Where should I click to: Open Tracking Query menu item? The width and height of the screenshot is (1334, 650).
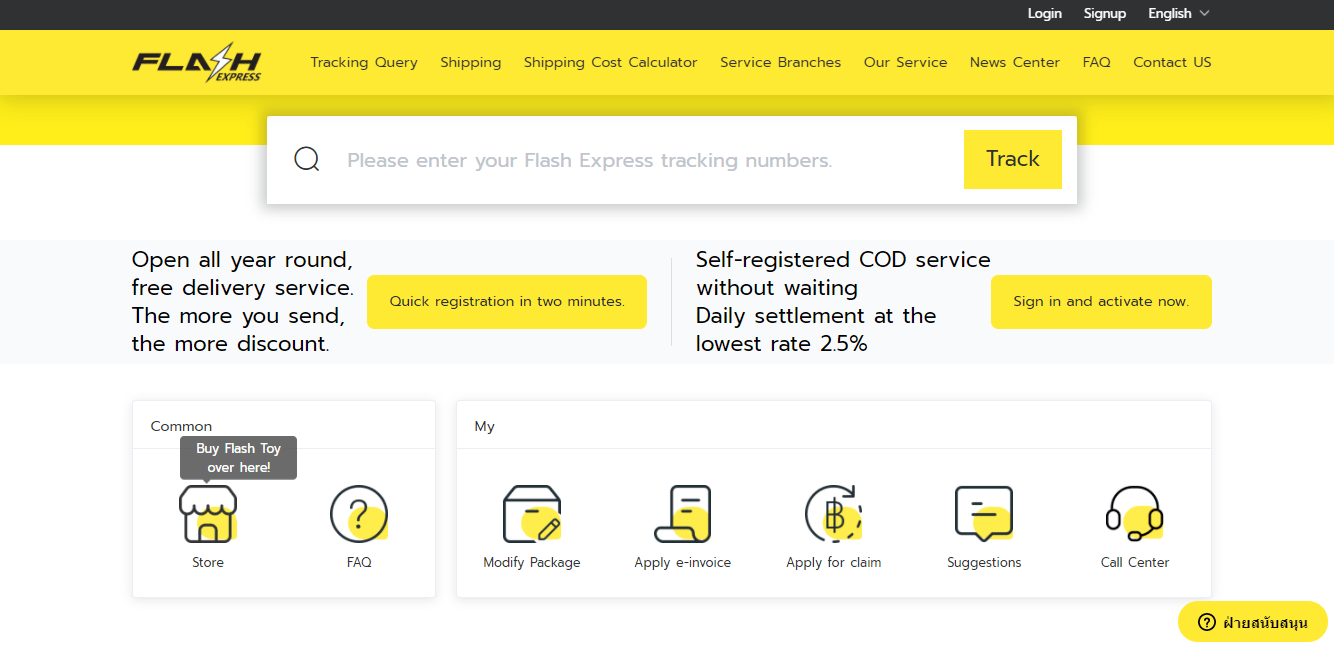364,62
